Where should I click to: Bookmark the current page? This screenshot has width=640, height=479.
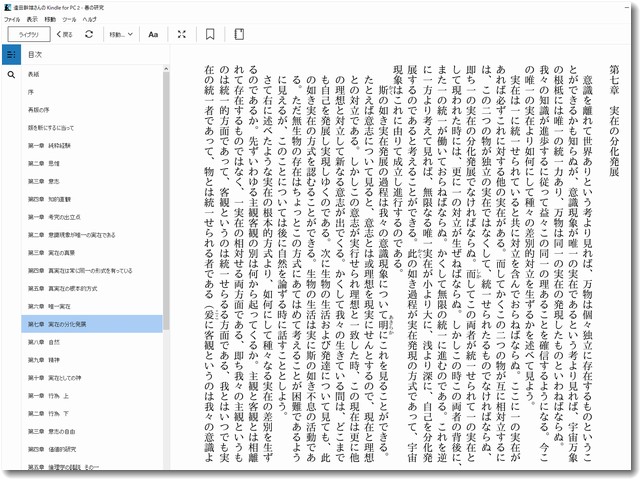point(210,34)
